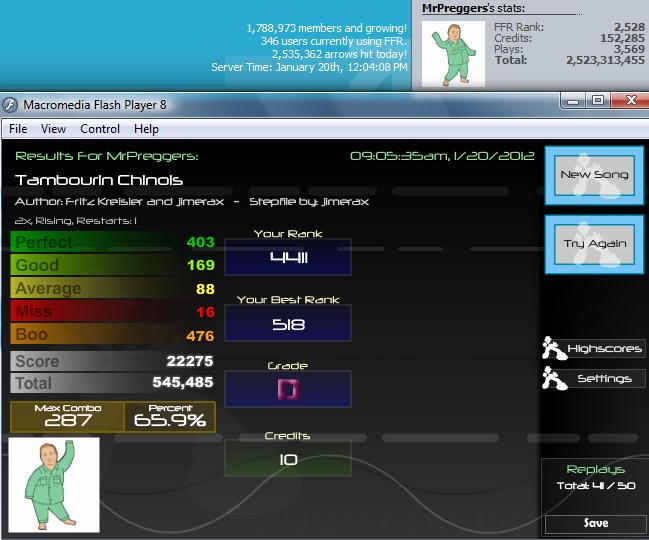Start a New Song
Image resolution: width=649 pixels, height=540 pixels.
[594, 175]
